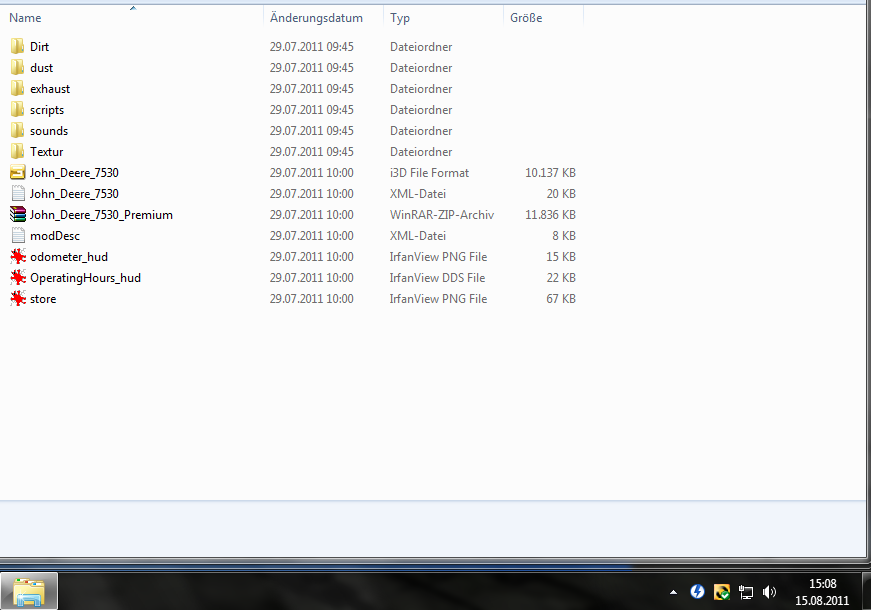Click the IrfanView DDS File type cell
The image size is (871, 610).
[x=437, y=278]
